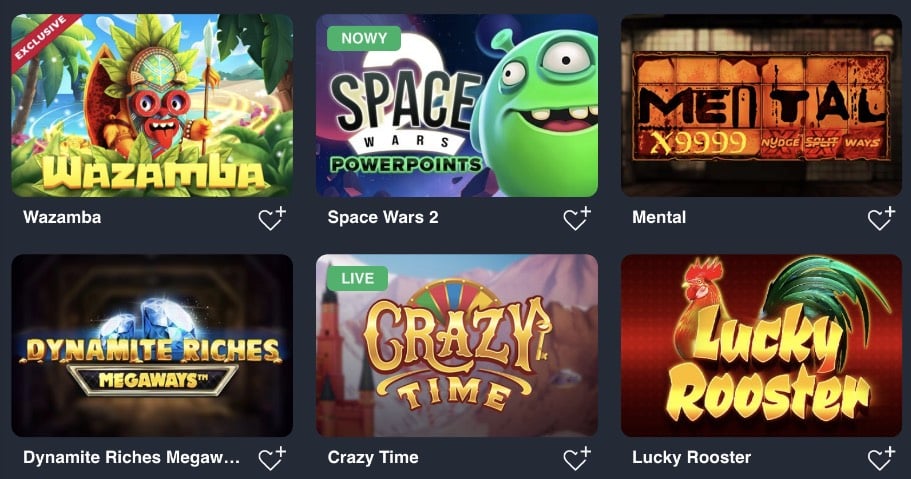This screenshot has width=911, height=479.
Task: Click the Dynamite Riches Megaw... title
Action: pos(131,457)
